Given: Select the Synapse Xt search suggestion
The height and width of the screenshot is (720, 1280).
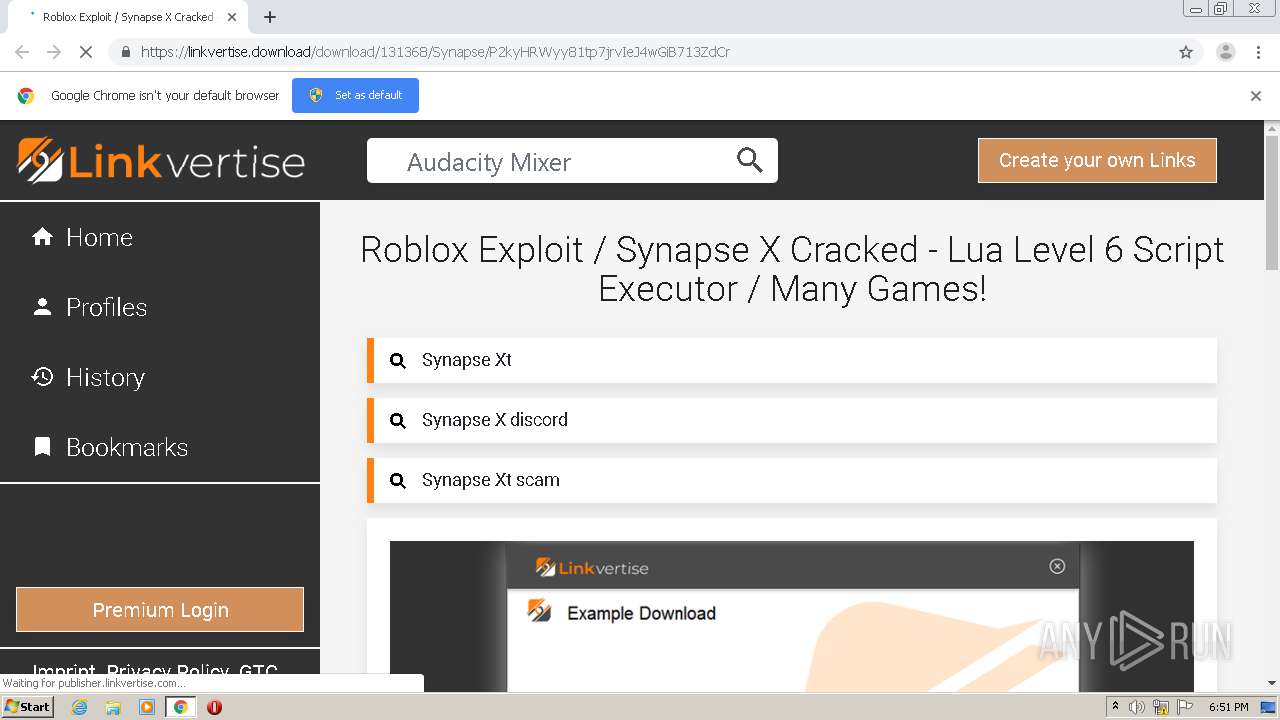Looking at the screenshot, I should [x=792, y=360].
